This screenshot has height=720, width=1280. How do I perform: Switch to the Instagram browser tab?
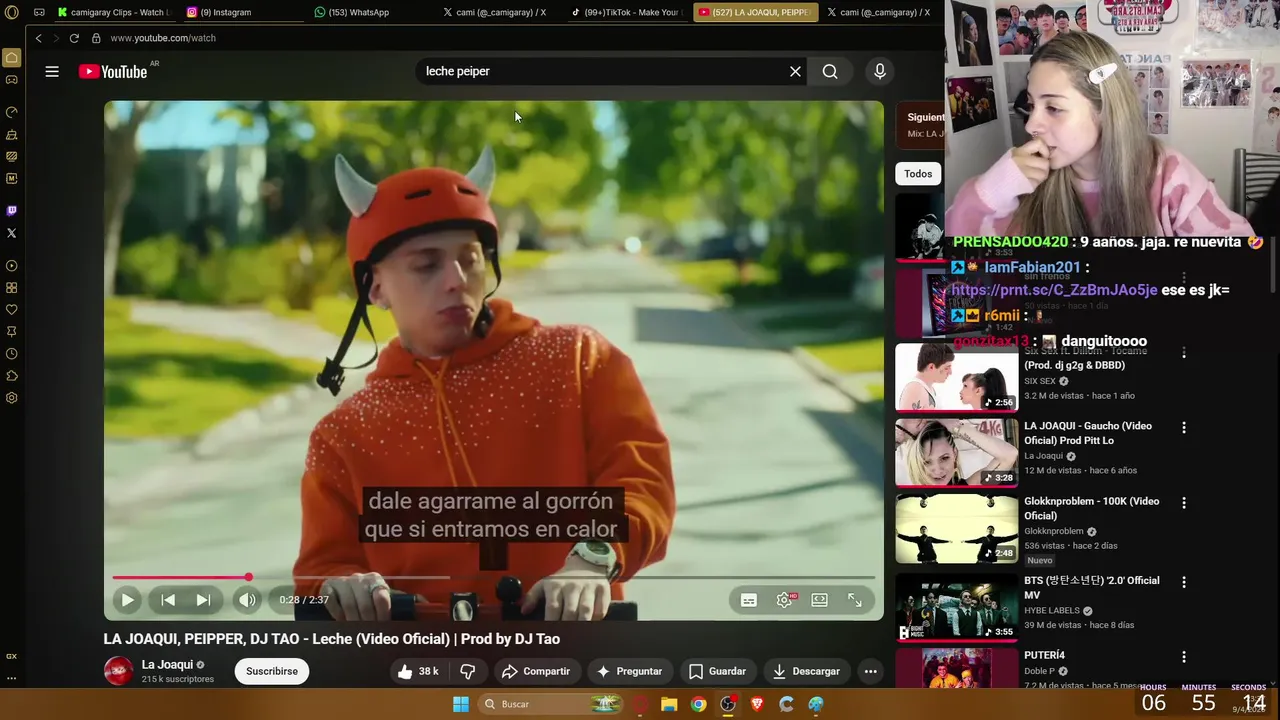pos(243,12)
